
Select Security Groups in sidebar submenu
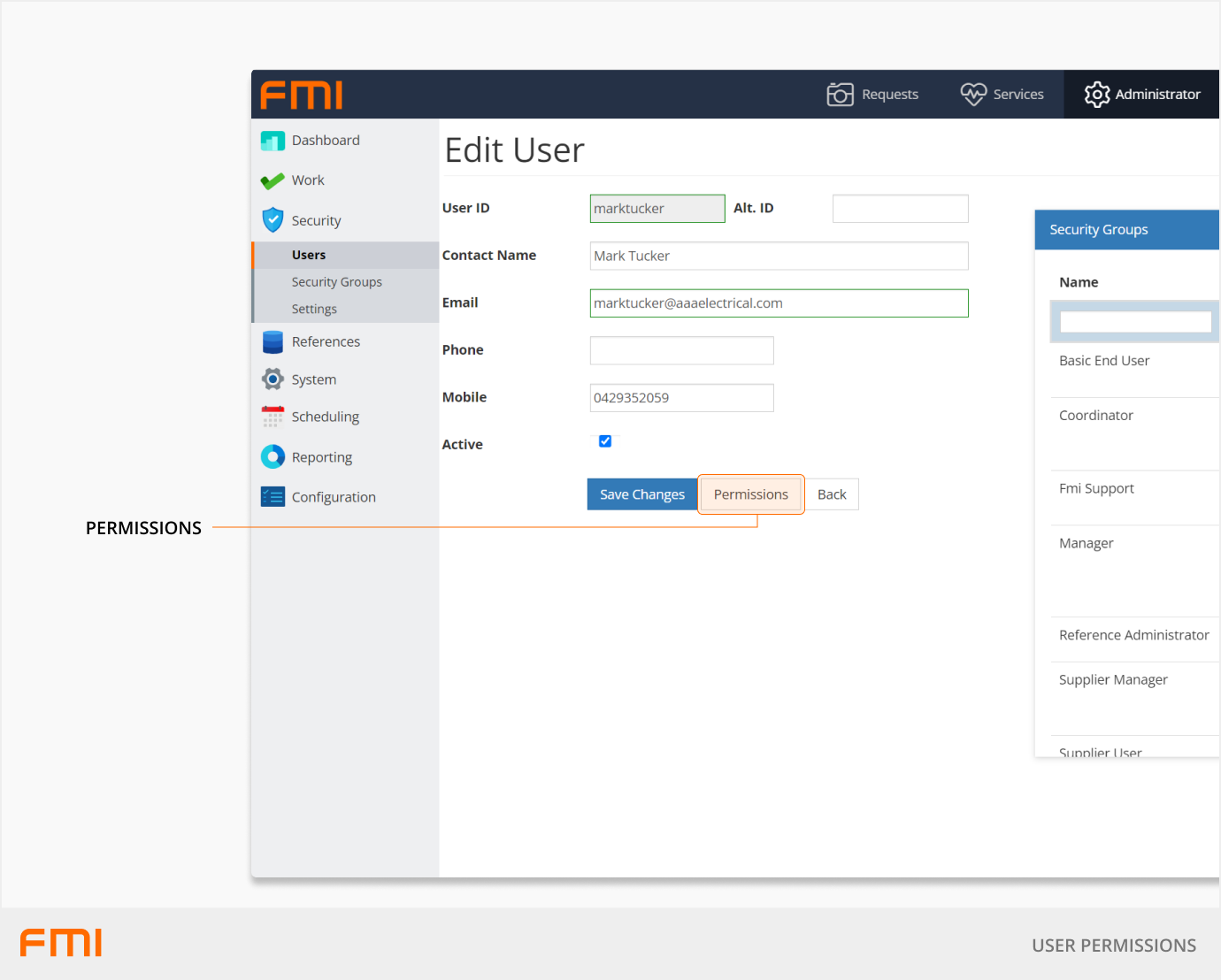click(x=336, y=282)
